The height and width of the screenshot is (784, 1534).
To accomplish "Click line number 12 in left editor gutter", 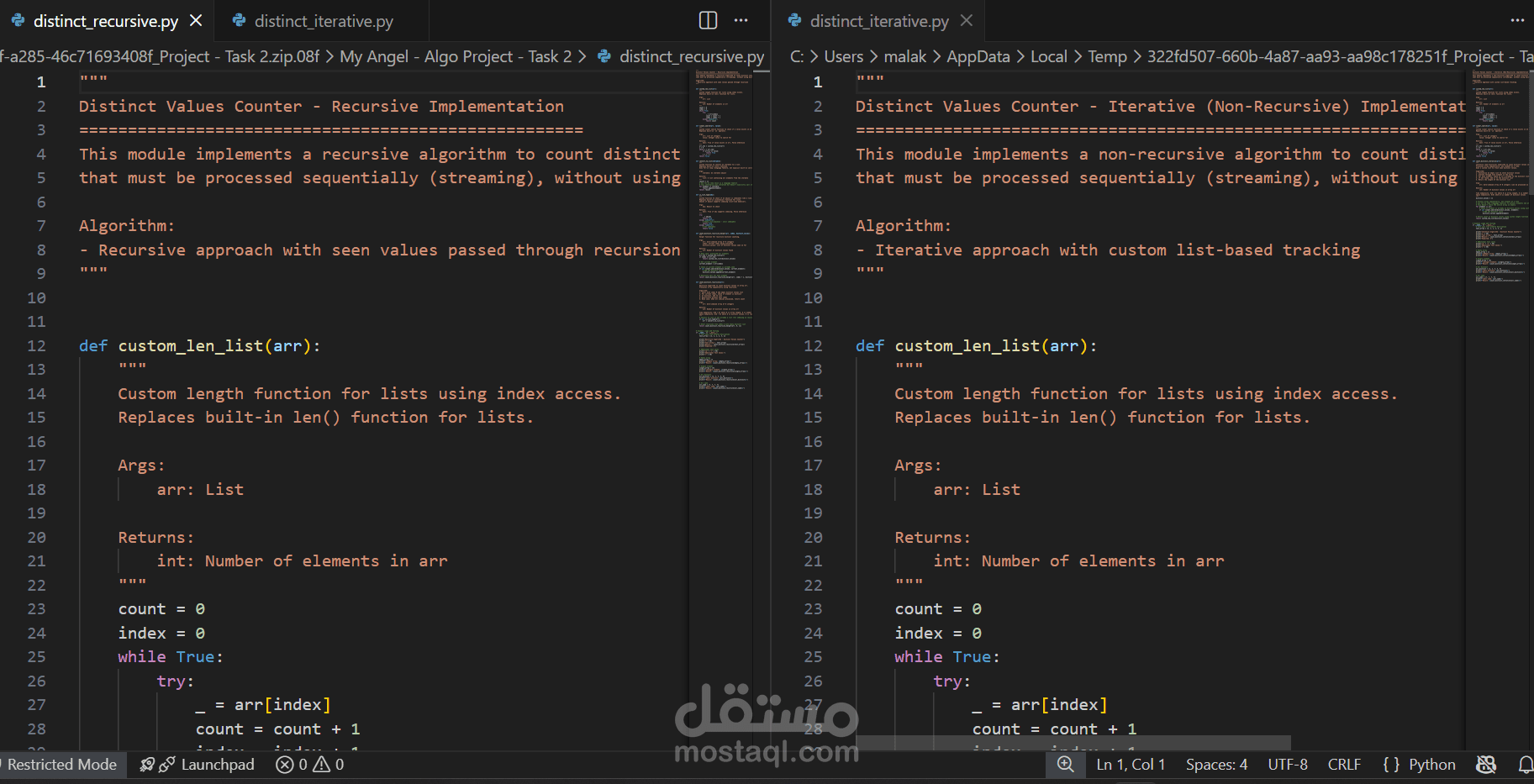I will [37, 345].
